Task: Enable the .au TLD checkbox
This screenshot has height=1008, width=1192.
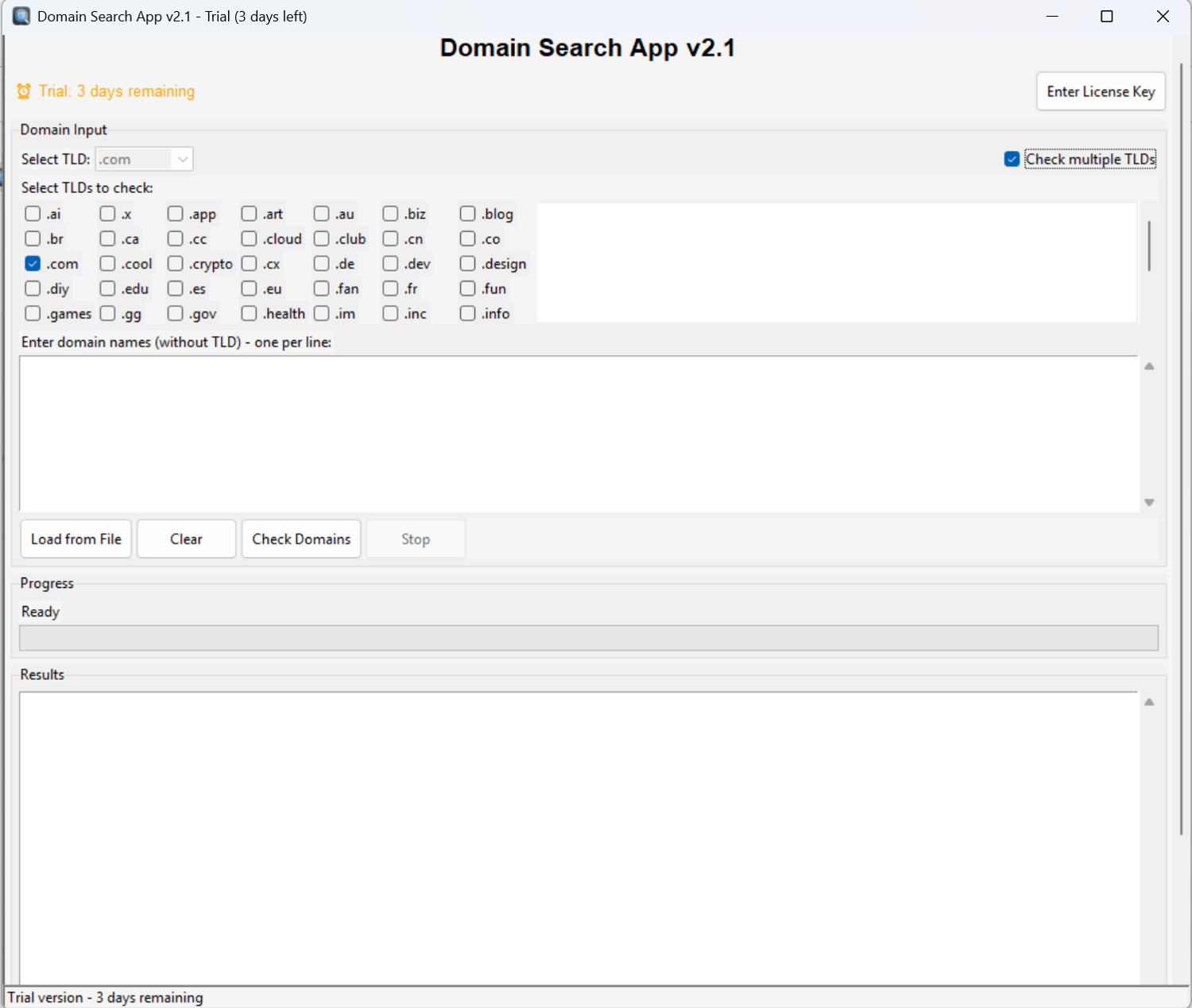Action: pyautogui.click(x=321, y=214)
